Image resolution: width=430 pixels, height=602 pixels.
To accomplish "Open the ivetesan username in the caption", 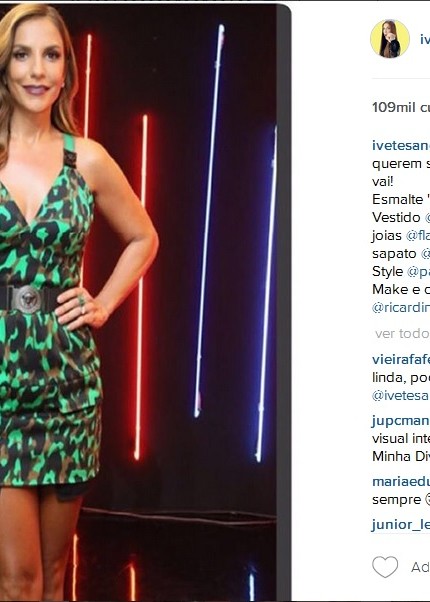I will click(401, 145).
